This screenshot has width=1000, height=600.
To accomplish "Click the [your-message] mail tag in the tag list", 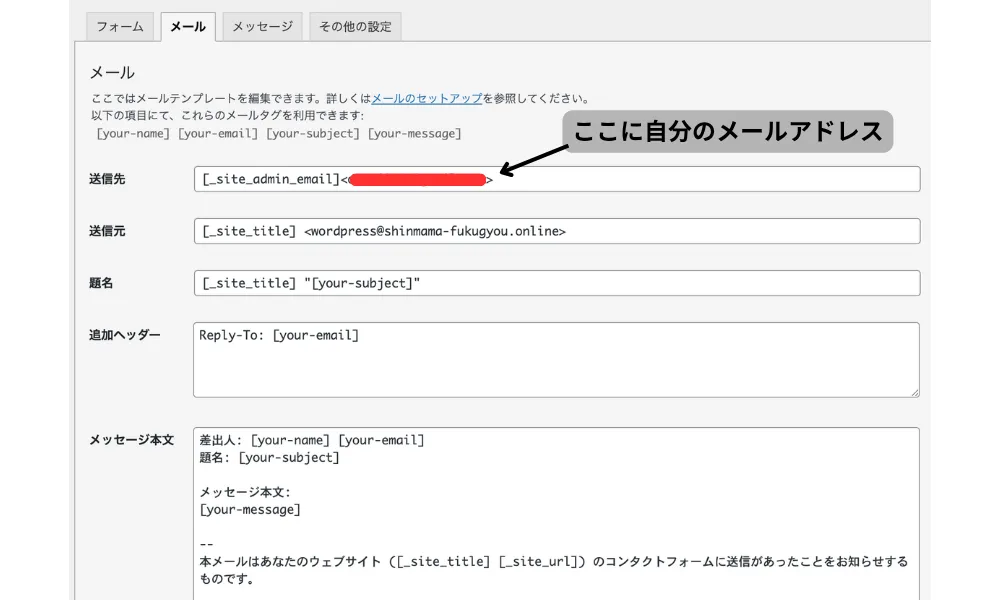I will pos(414,133).
